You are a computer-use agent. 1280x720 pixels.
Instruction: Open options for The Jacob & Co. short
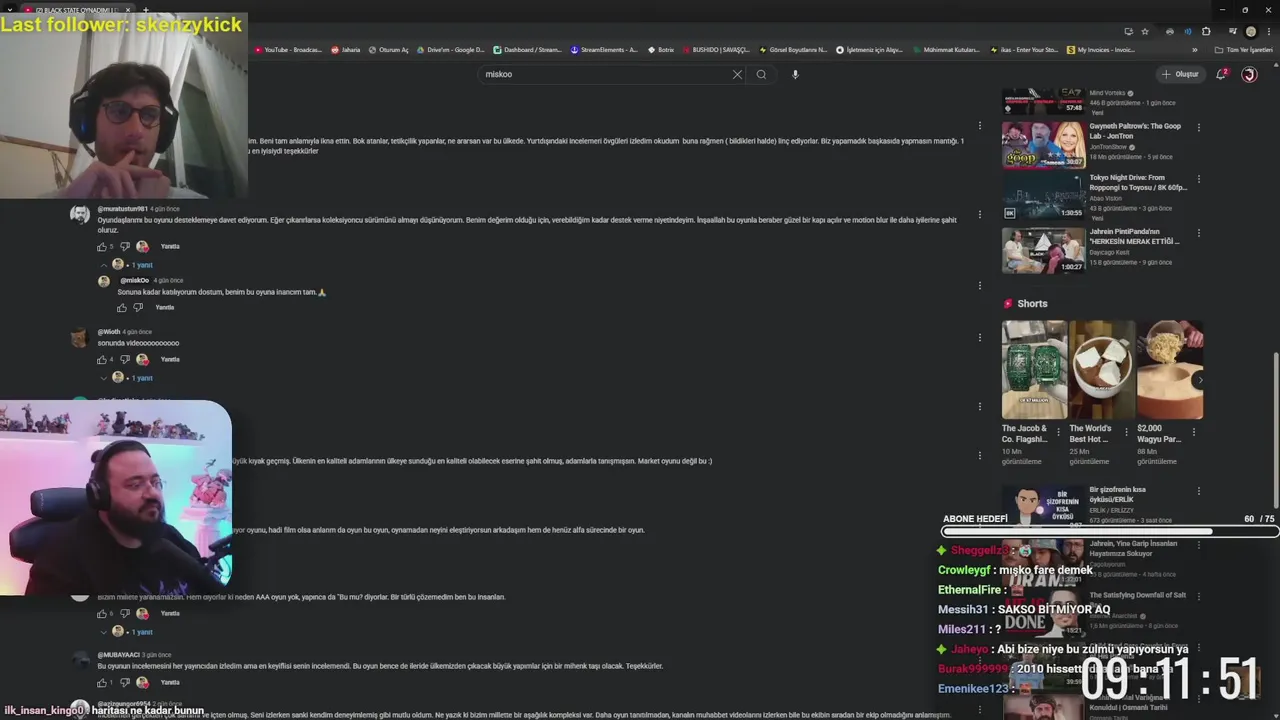(1059, 432)
